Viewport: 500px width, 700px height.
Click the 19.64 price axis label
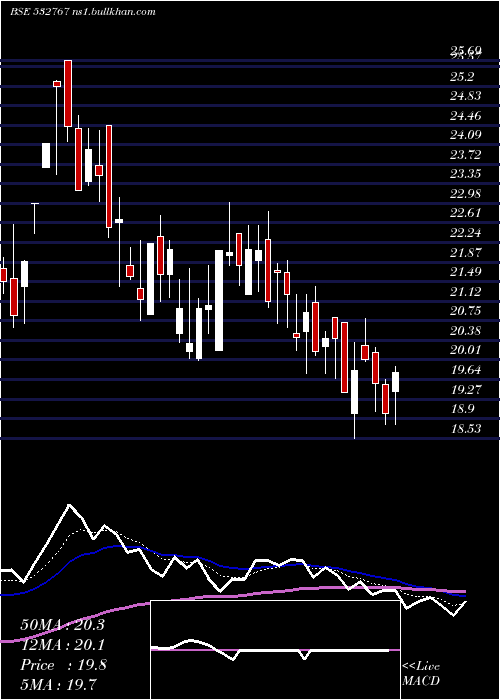coord(466,369)
